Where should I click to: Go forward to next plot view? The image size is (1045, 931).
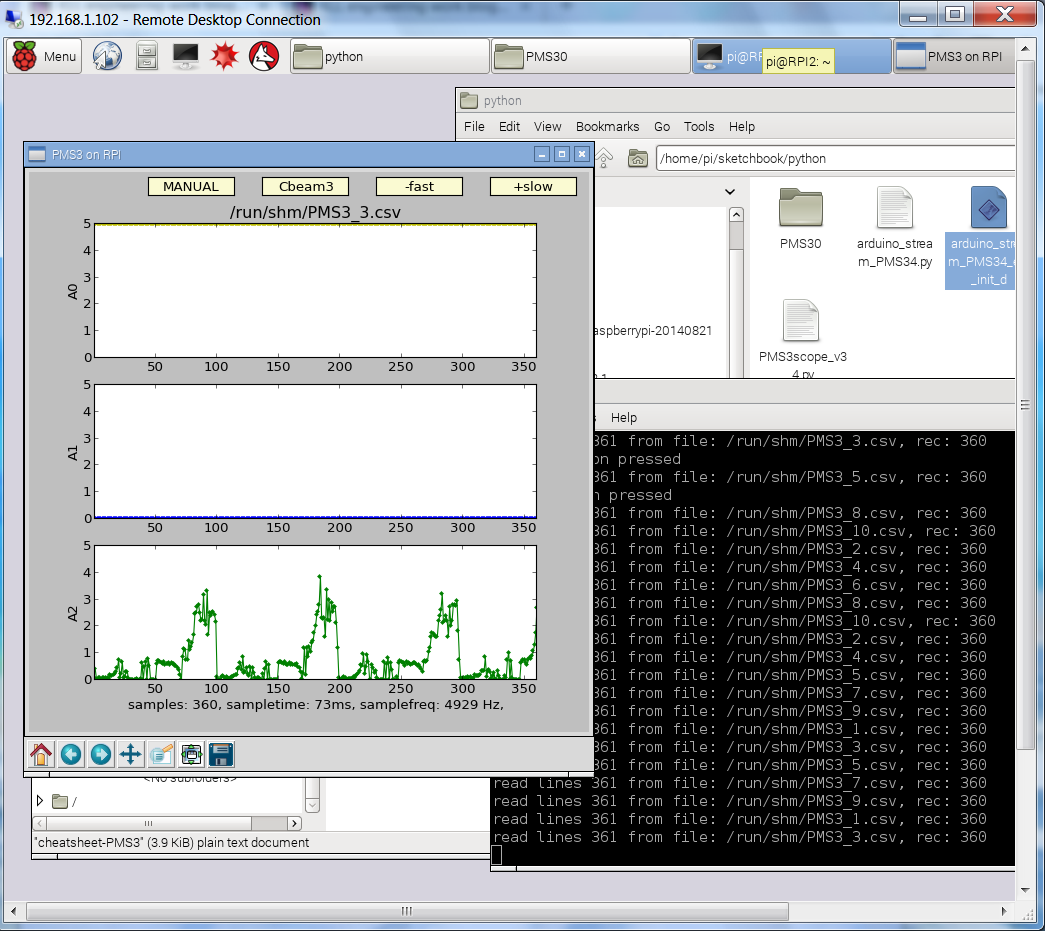click(101, 754)
